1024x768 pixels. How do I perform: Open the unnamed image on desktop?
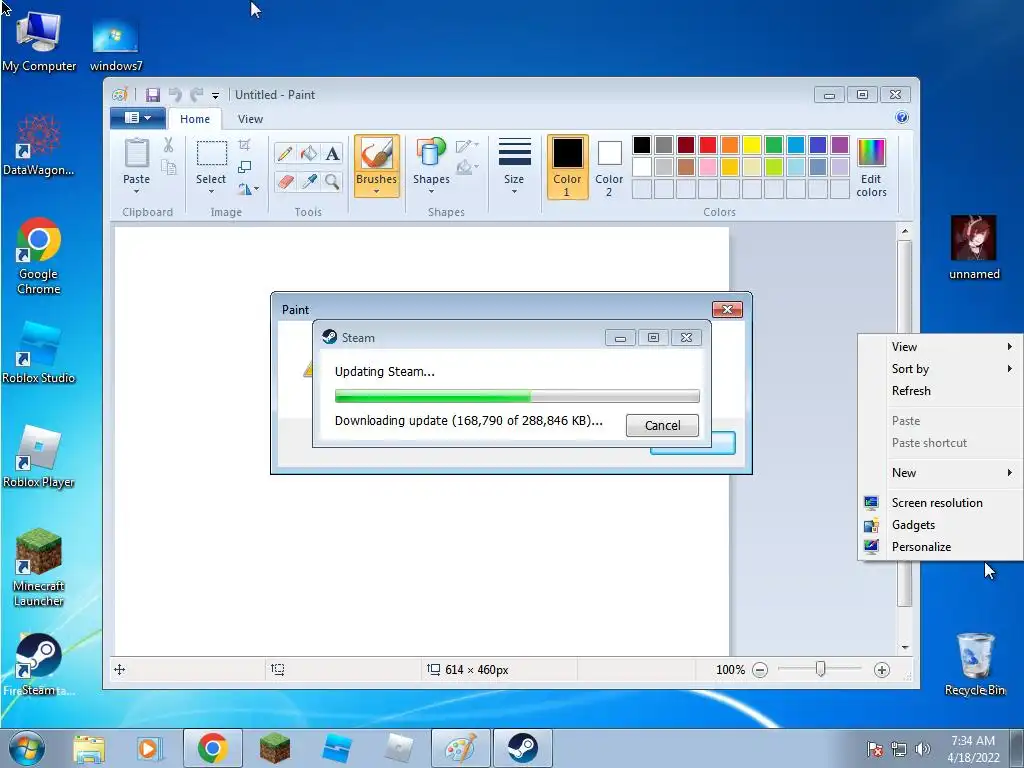[x=974, y=247]
